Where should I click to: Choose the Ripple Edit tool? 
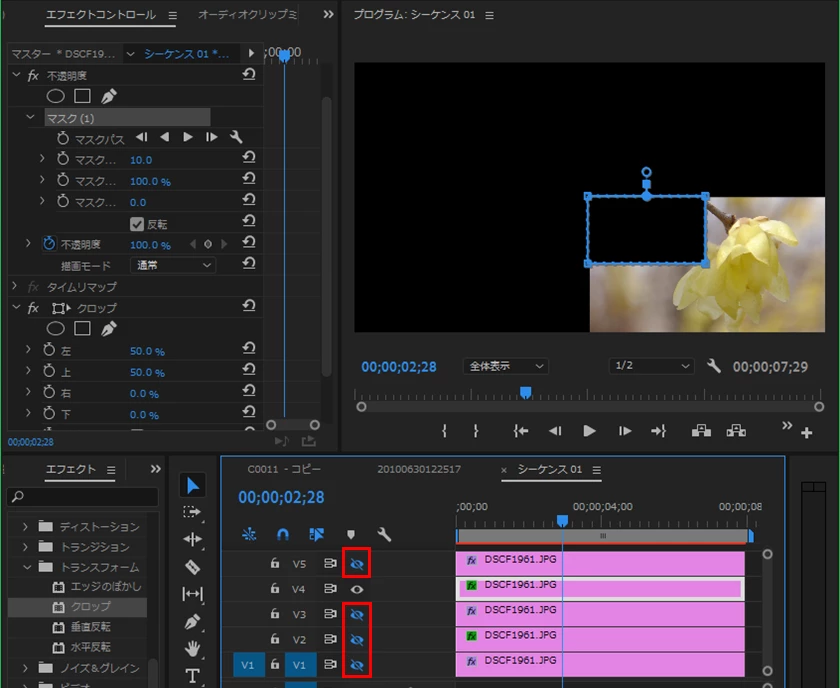click(x=192, y=539)
